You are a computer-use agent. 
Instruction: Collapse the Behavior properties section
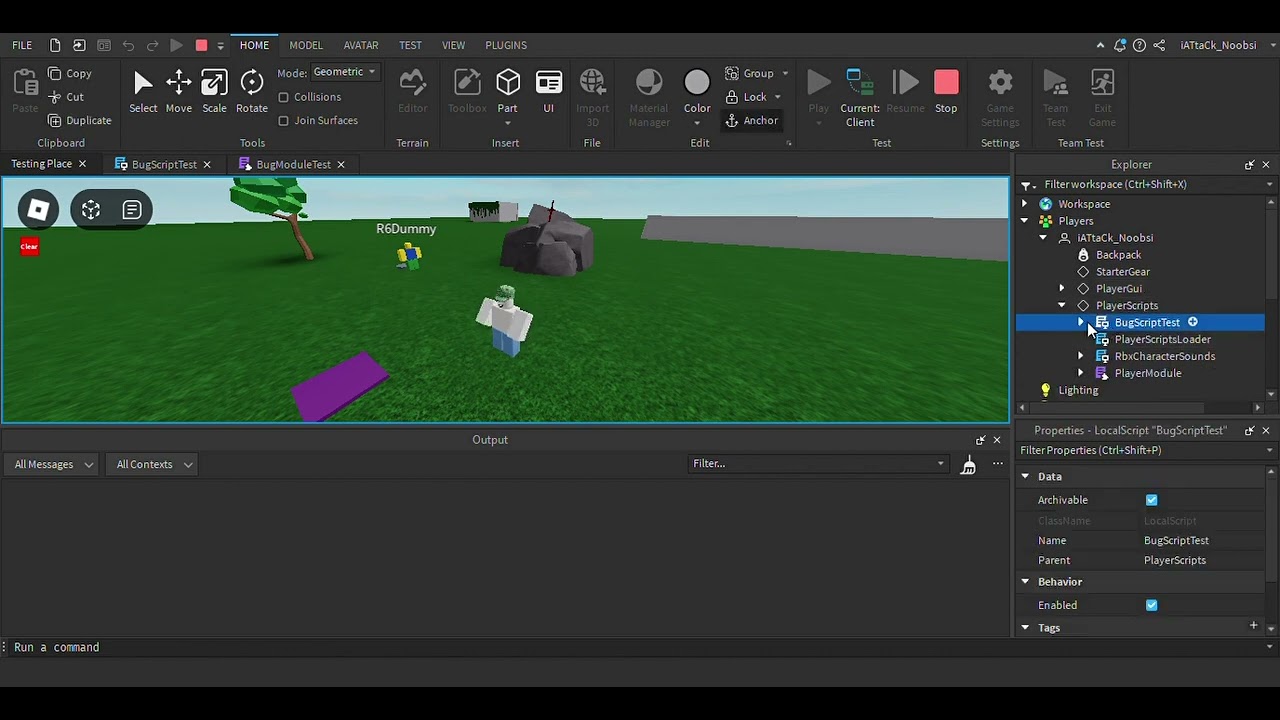tap(1025, 581)
